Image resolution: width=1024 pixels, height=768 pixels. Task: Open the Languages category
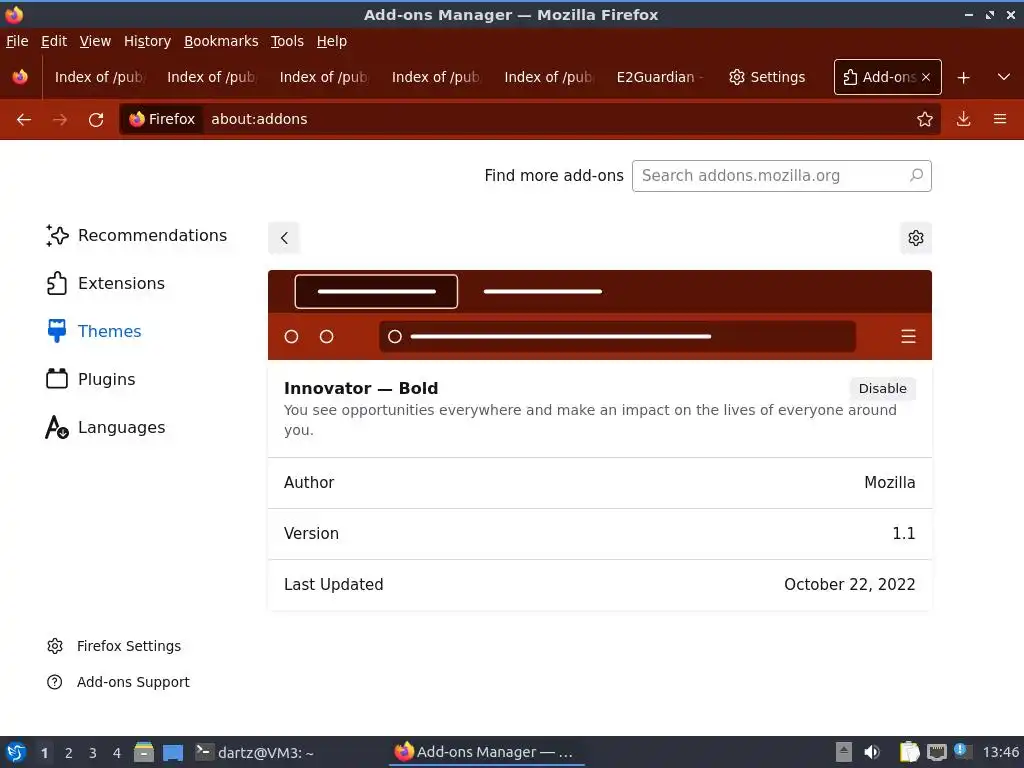tap(105, 428)
